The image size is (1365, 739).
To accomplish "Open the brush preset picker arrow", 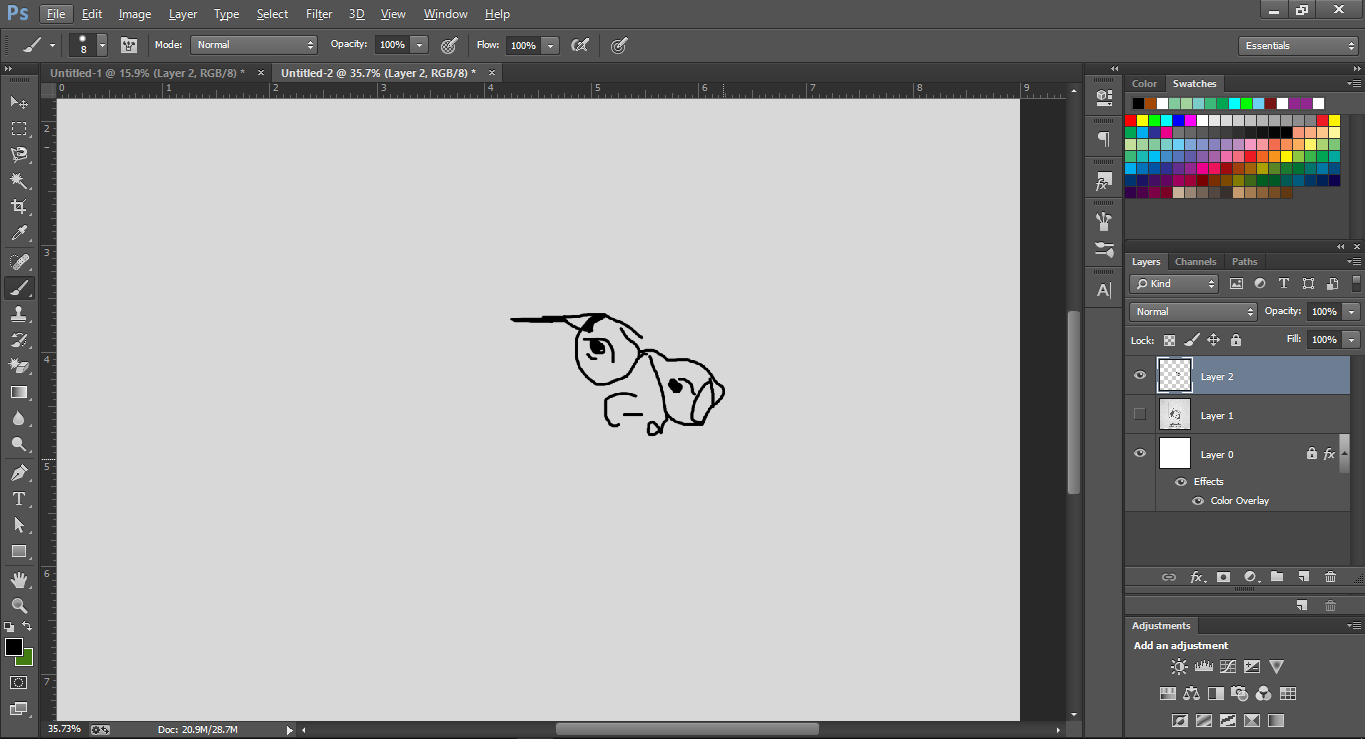I will [102, 45].
